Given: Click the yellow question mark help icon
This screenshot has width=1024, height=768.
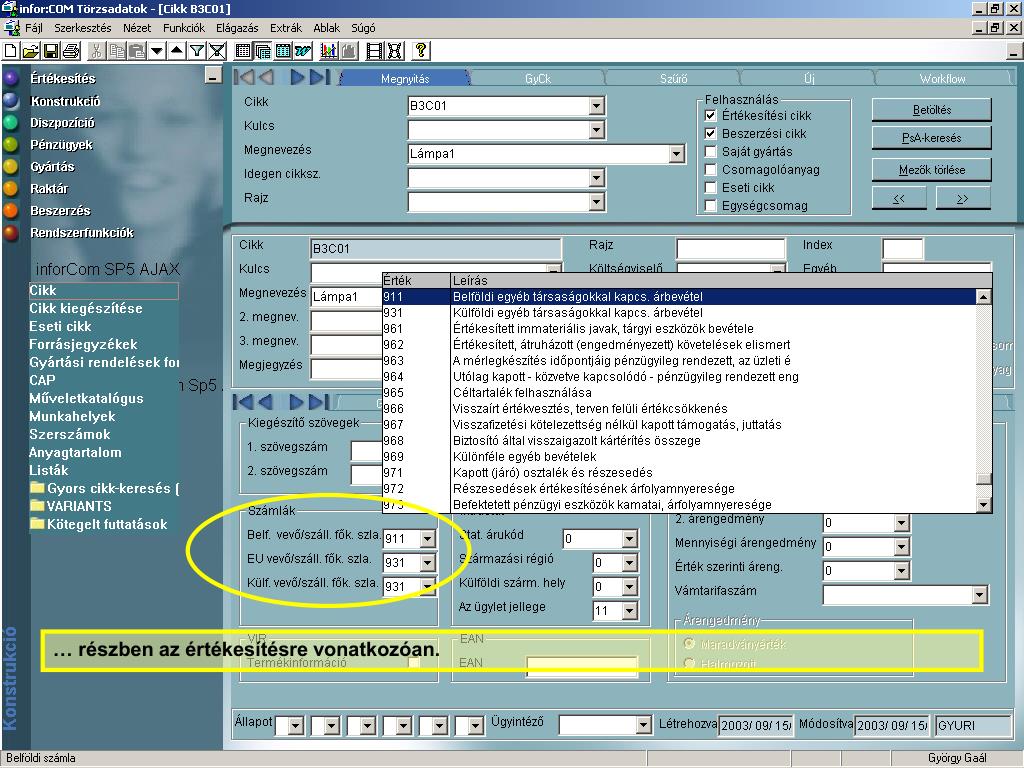Looking at the screenshot, I should [x=421, y=51].
